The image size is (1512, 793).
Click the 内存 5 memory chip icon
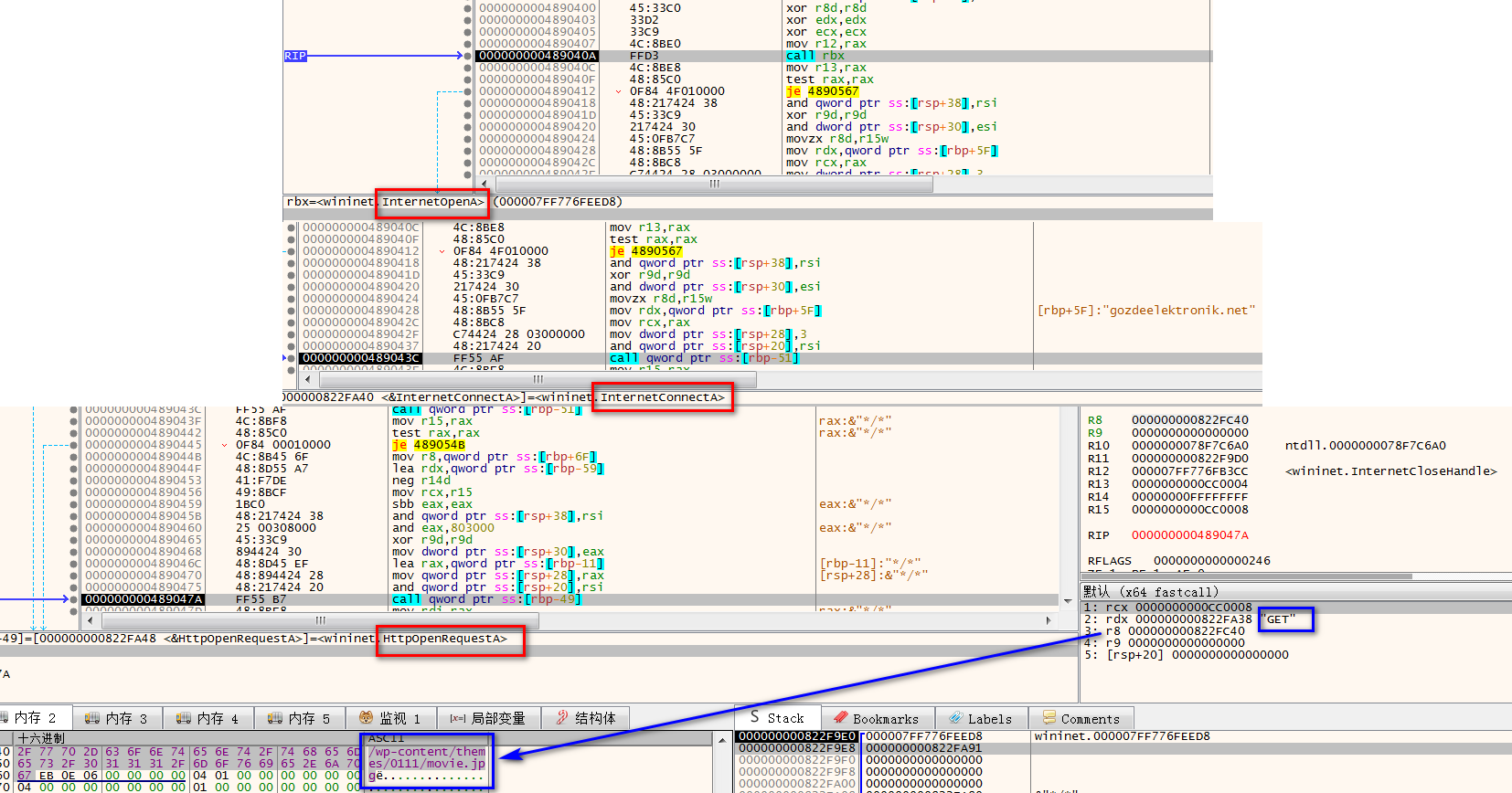coord(275,718)
